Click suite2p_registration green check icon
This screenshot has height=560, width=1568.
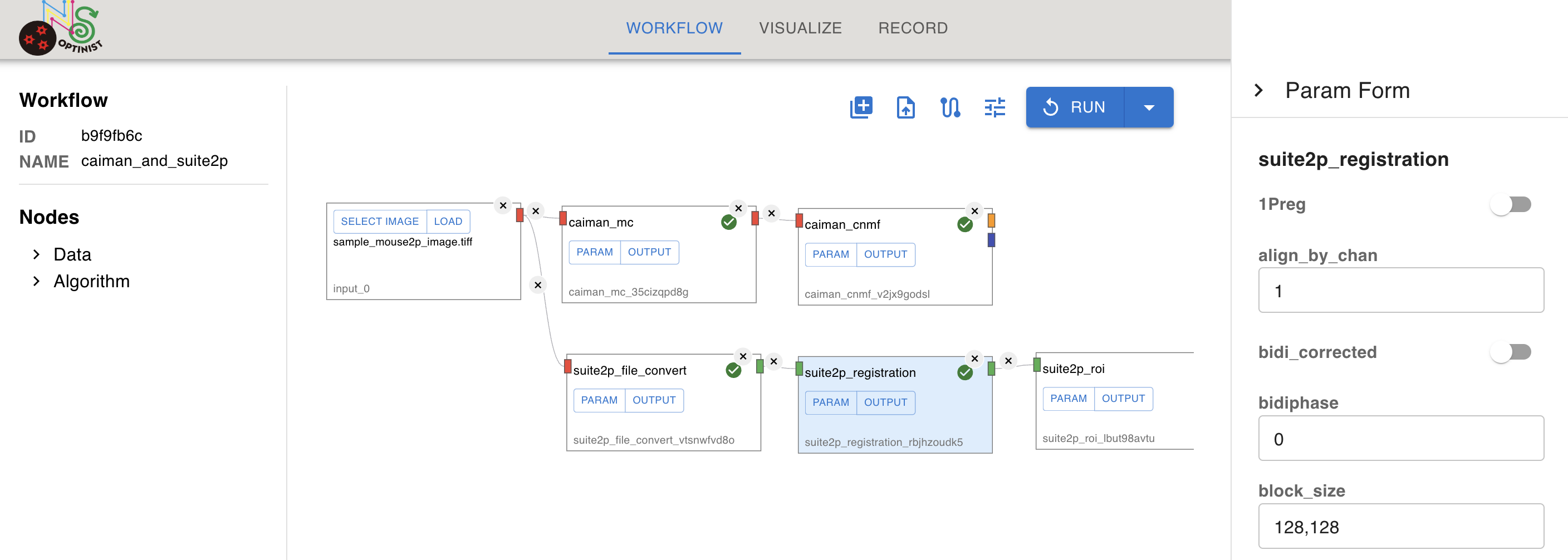point(965,372)
